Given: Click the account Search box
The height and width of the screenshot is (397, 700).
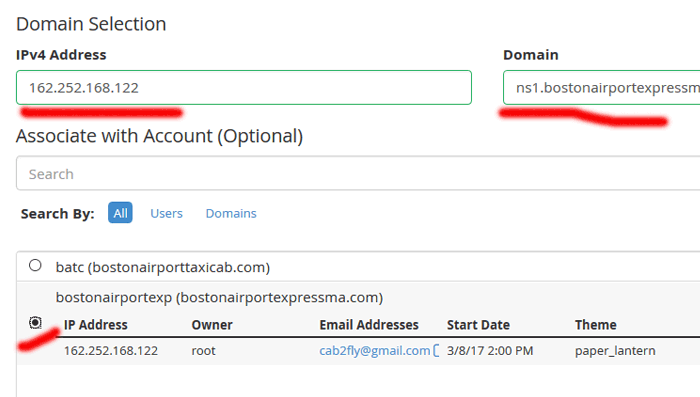Looking at the screenshot, I should 358,173.
